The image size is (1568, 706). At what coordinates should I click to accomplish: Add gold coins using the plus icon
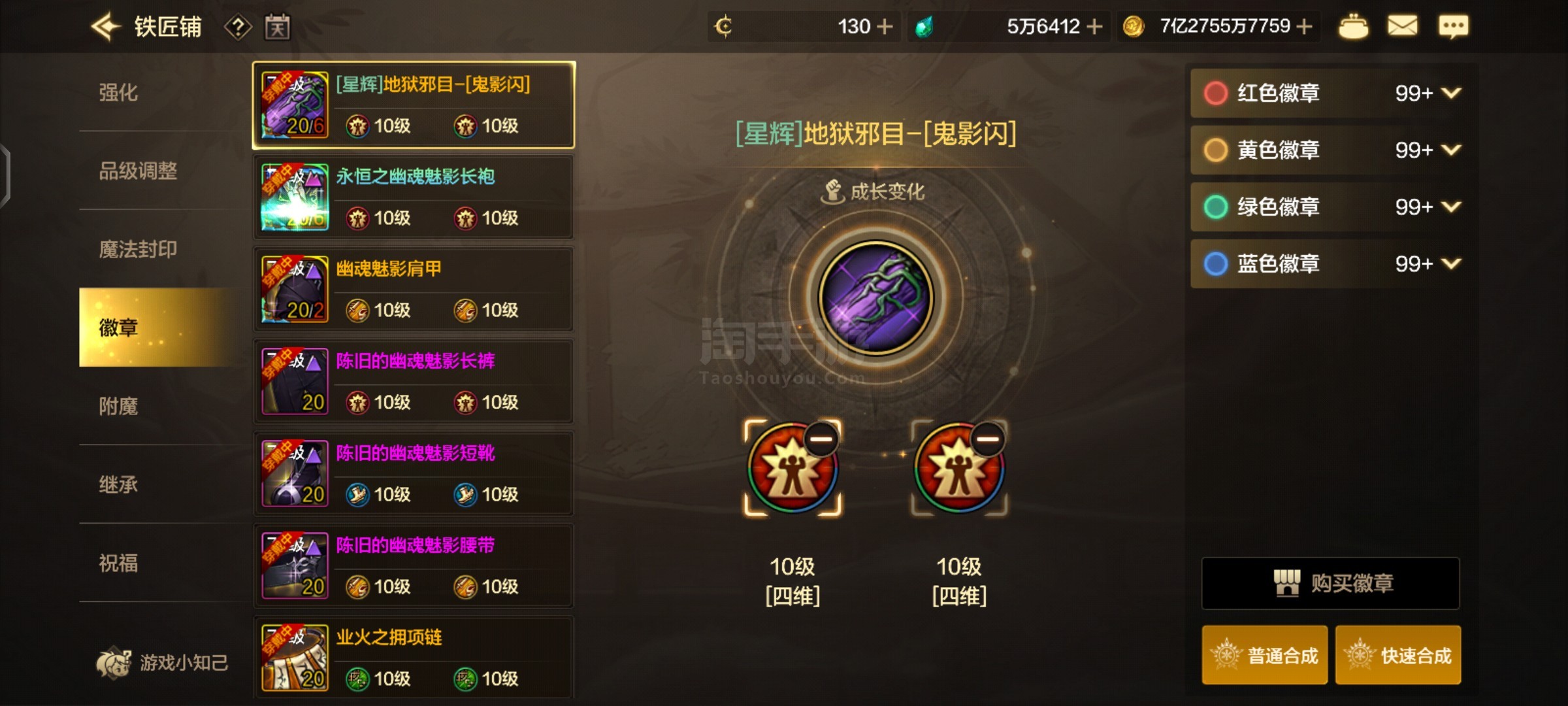click(x=1304, y=26)
